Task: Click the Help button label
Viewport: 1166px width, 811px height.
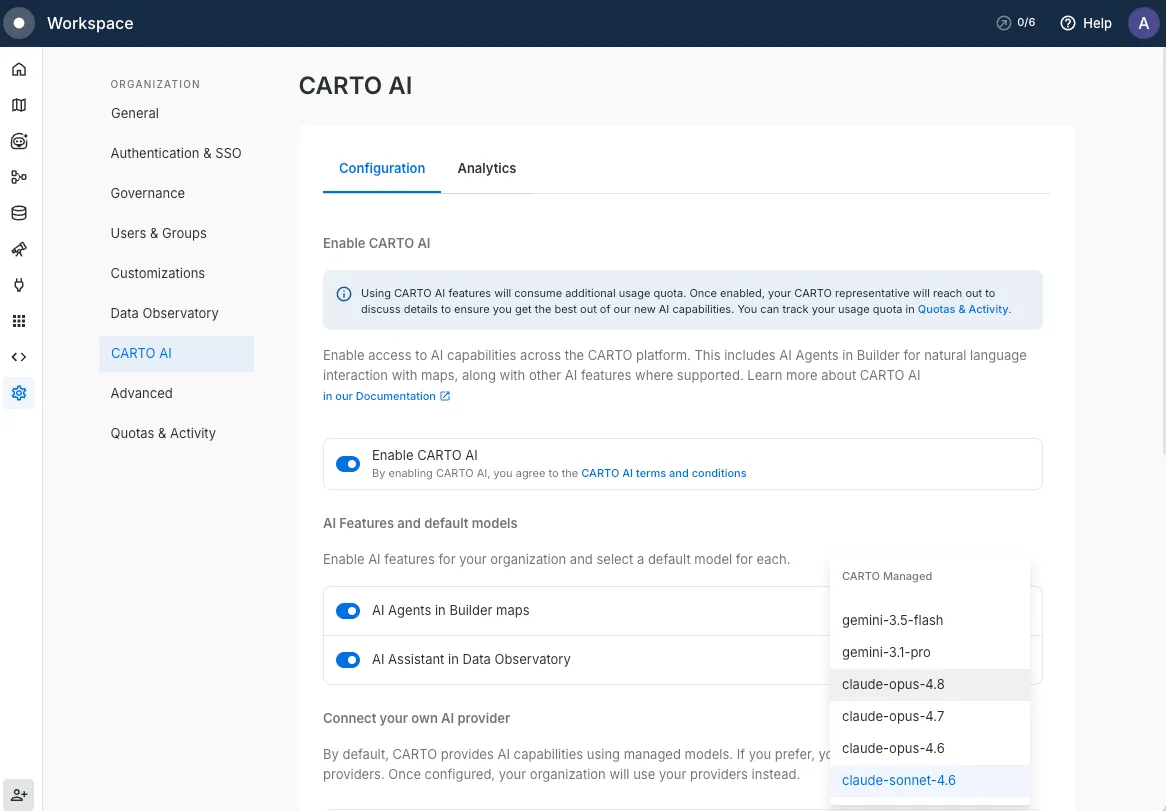Action: [x=1097, y=23]
